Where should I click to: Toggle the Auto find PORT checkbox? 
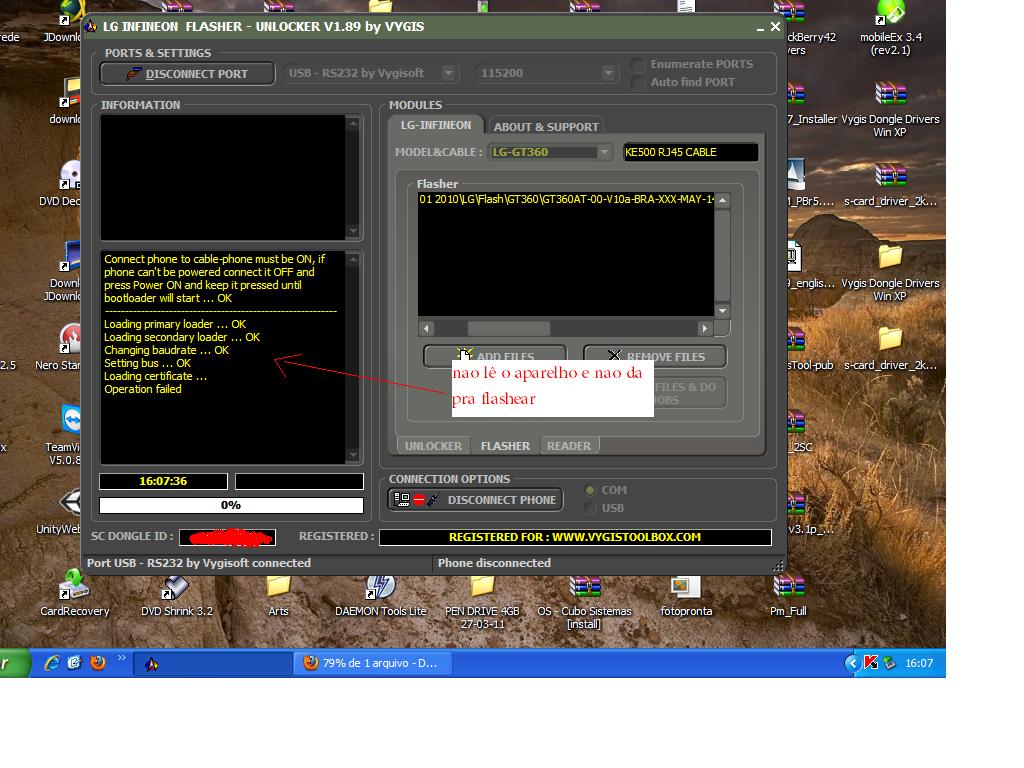pos(639,83)
